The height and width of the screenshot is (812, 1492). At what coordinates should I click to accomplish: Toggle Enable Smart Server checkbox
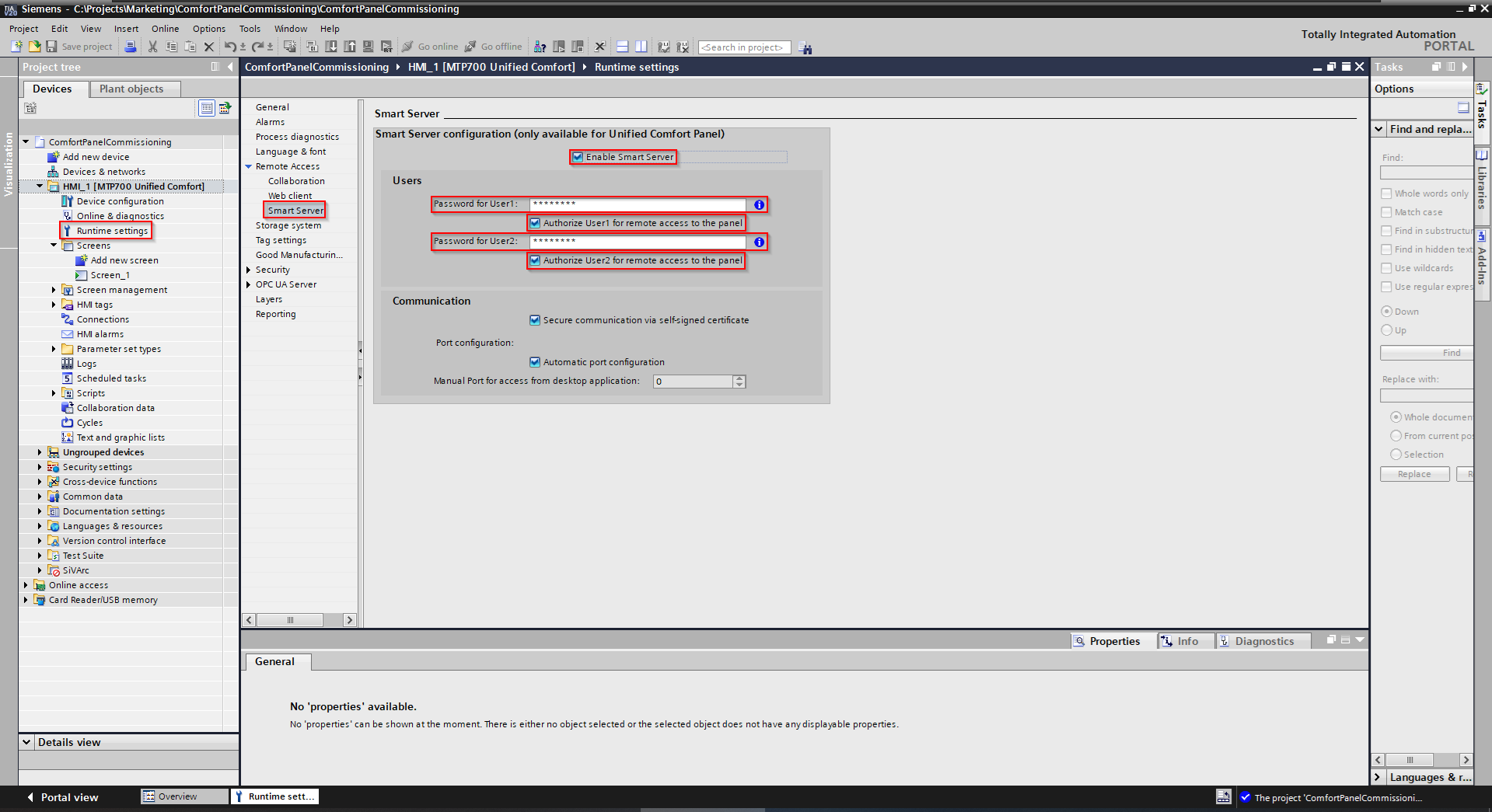coord(578,157)
